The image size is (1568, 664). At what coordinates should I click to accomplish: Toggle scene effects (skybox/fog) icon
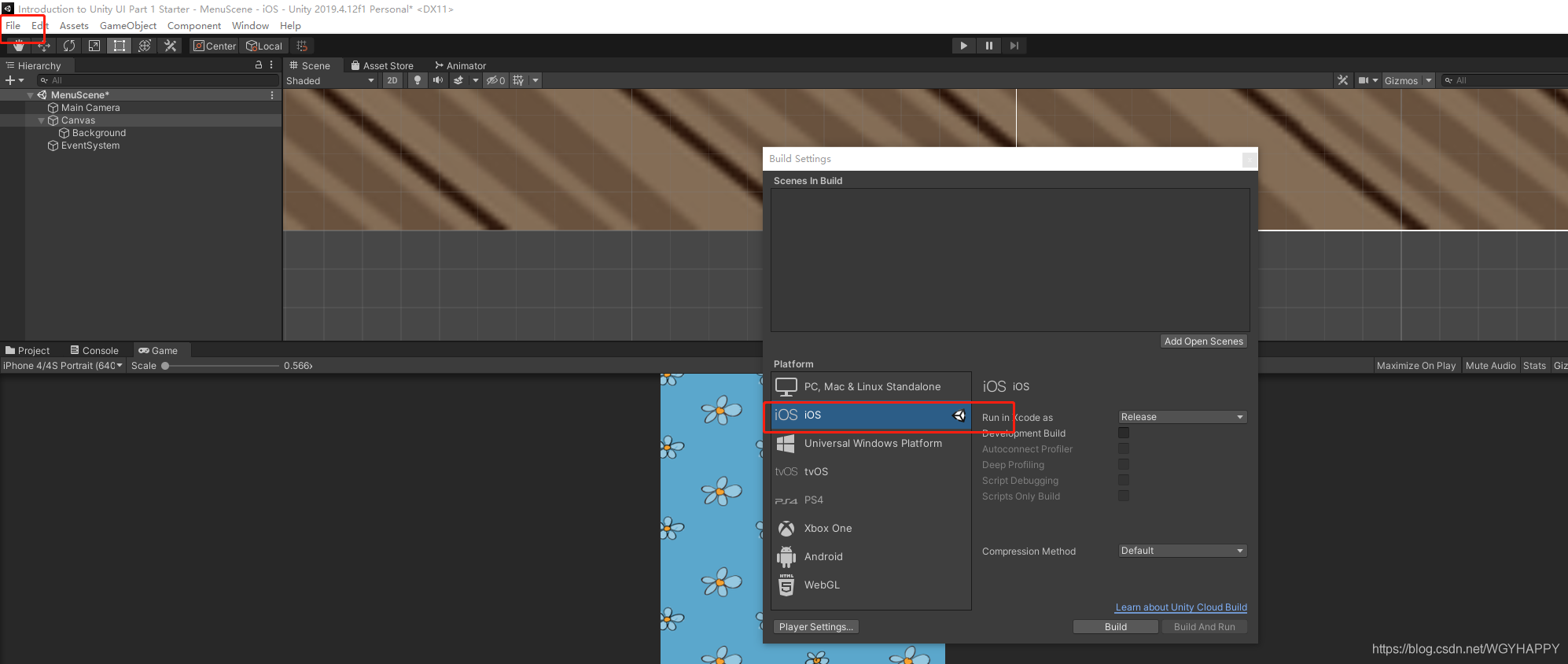[458, 80]
